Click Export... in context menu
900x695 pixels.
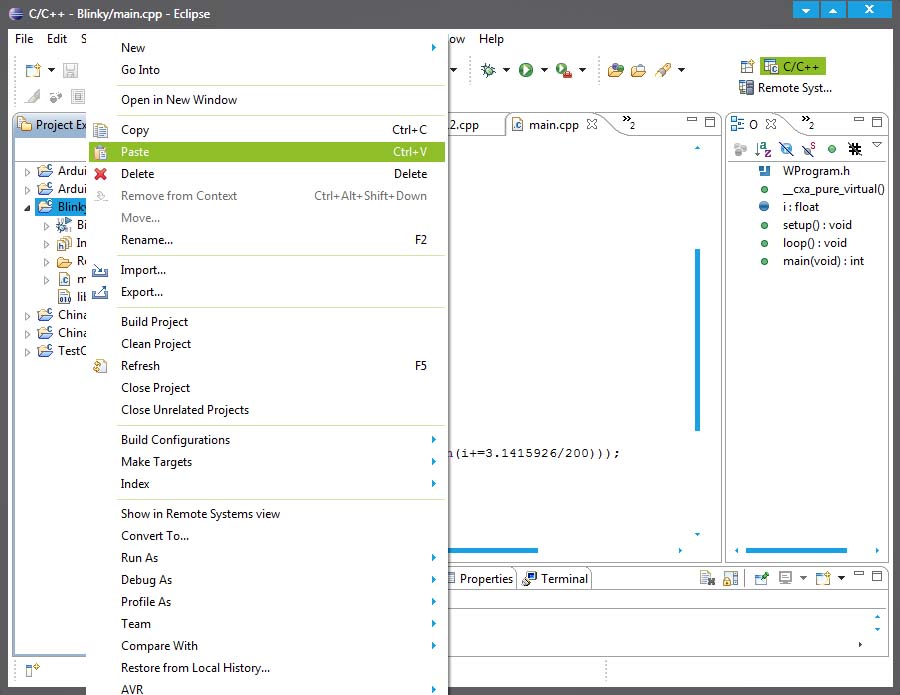click(x=267, y=292)
